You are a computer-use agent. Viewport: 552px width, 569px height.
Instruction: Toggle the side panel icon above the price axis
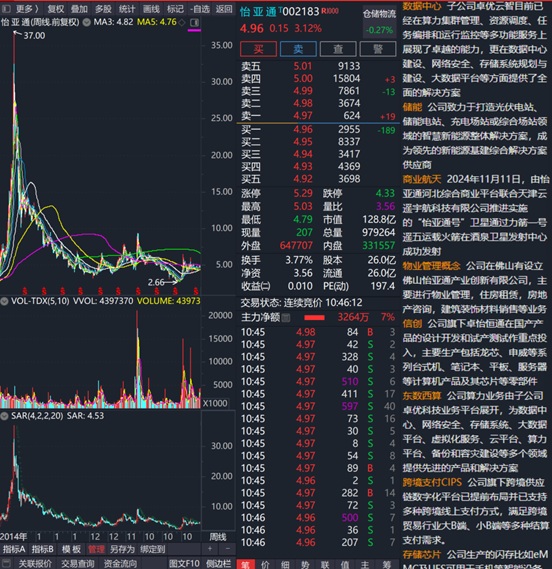195,22
